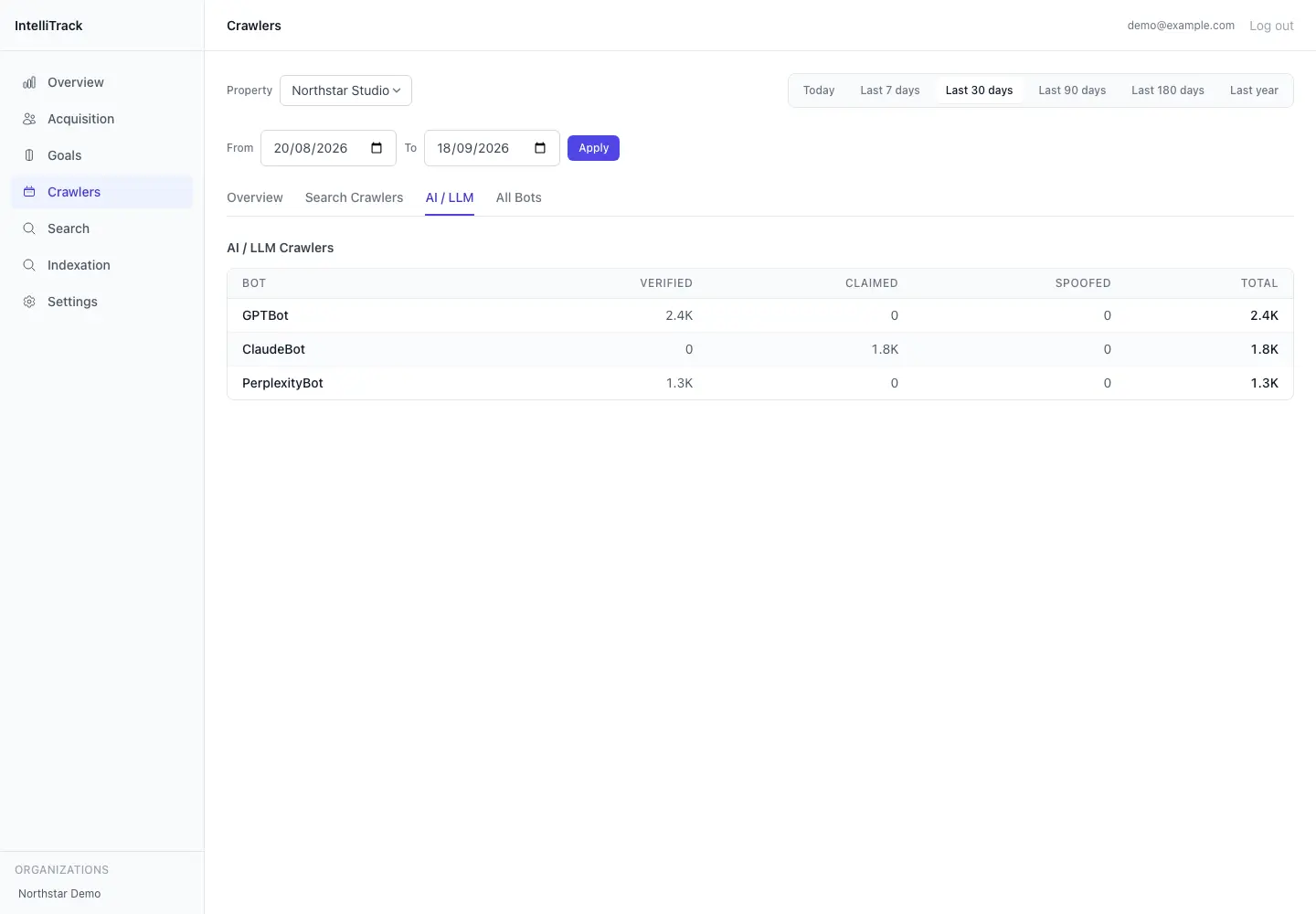Select the Last year range
1316x914 pixels.
click(x=1254, y=90)
